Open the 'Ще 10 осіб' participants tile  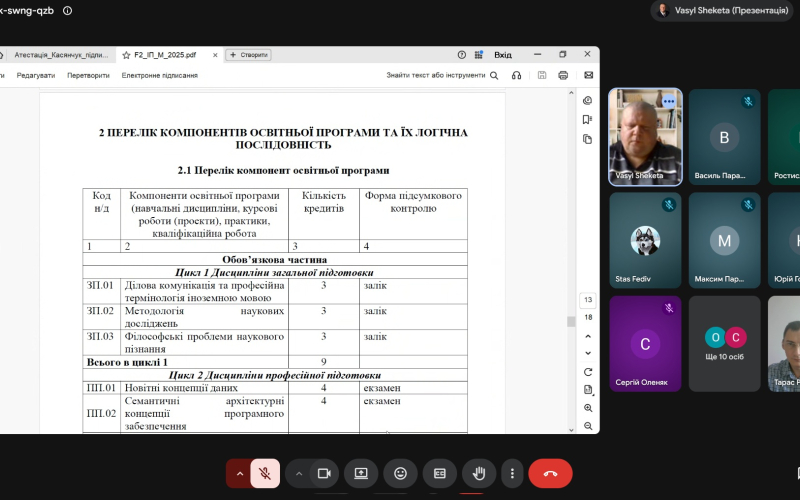pos(724,344)
